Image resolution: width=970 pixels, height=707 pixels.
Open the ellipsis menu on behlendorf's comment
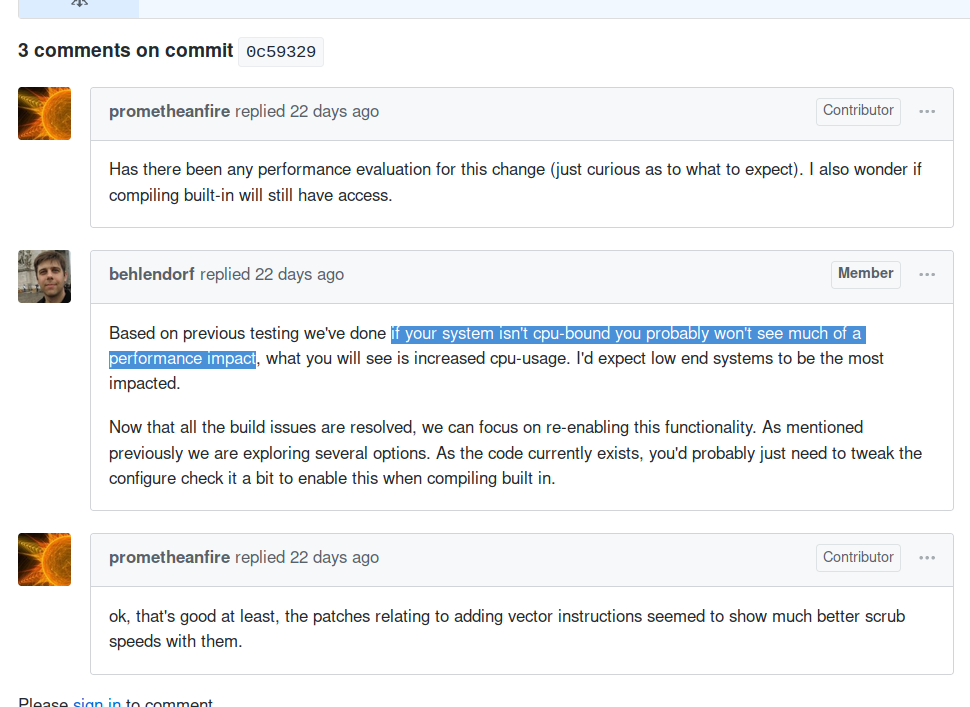927,274
